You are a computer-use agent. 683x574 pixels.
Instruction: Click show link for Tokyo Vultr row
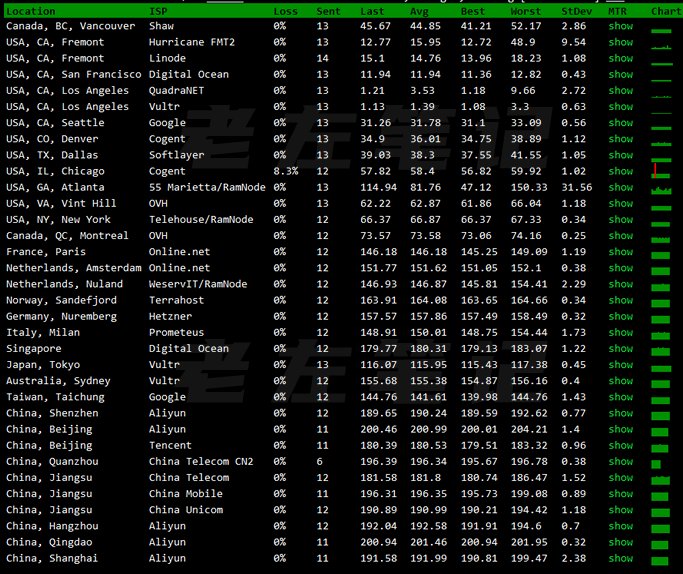click(x=620, y=365)
